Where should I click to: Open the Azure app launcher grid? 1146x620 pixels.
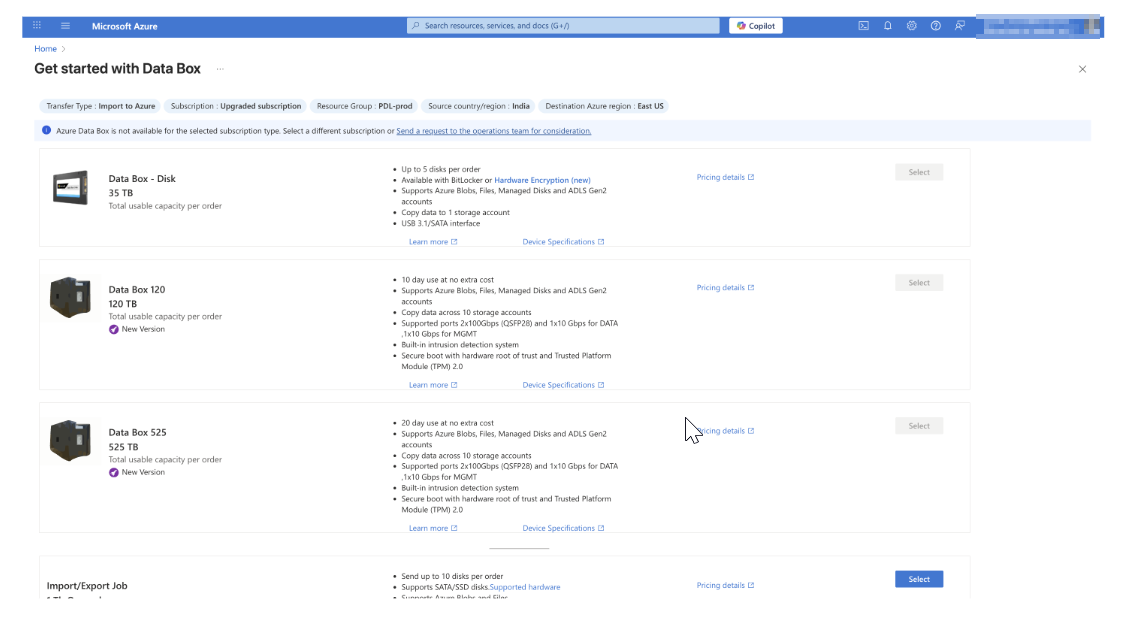pos(37,26)
